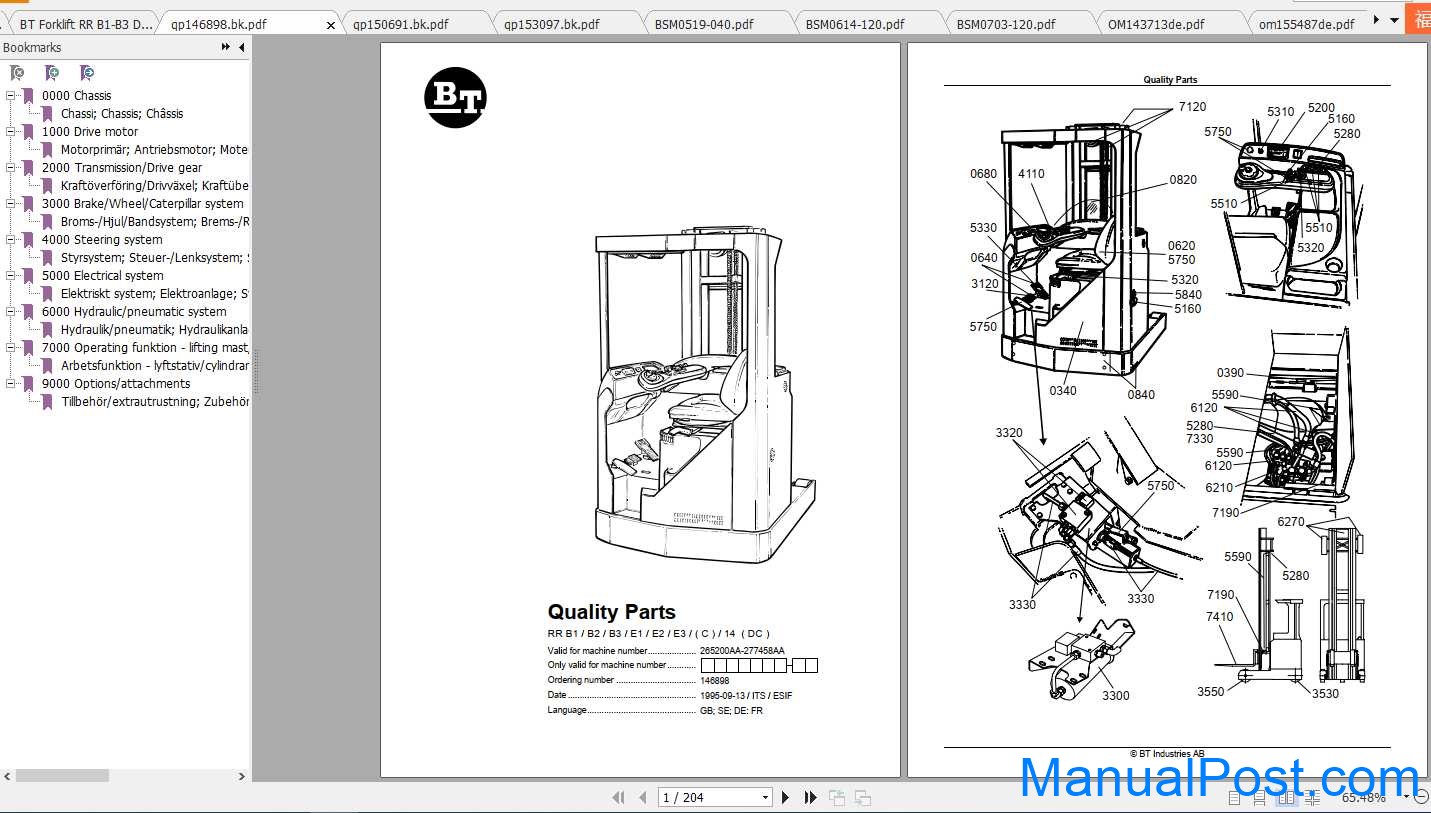The height and width of the screenshot is (813, 1431).
Task: Switch to the om155487de.pdf tab
Action: point(1307,24)
